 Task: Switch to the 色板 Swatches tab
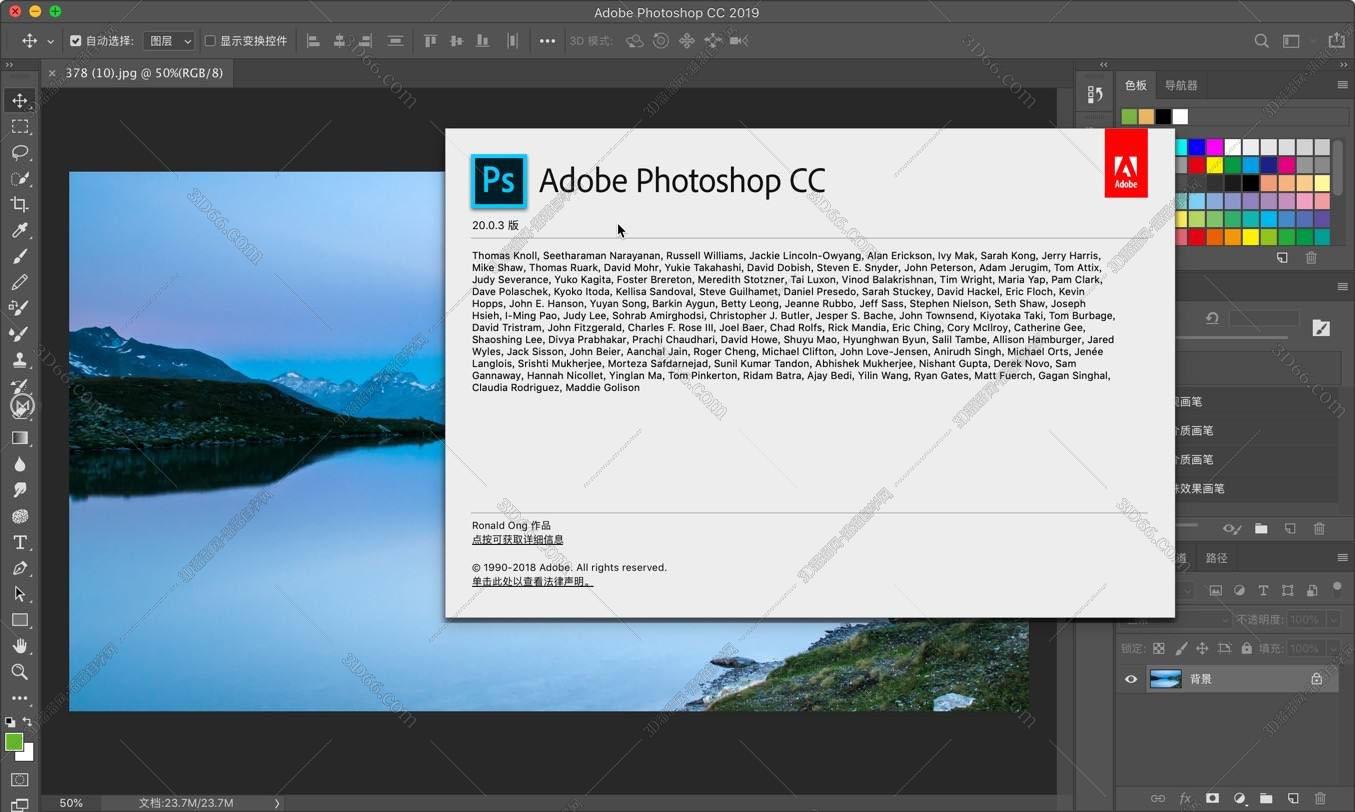(x=1135, y=86)
